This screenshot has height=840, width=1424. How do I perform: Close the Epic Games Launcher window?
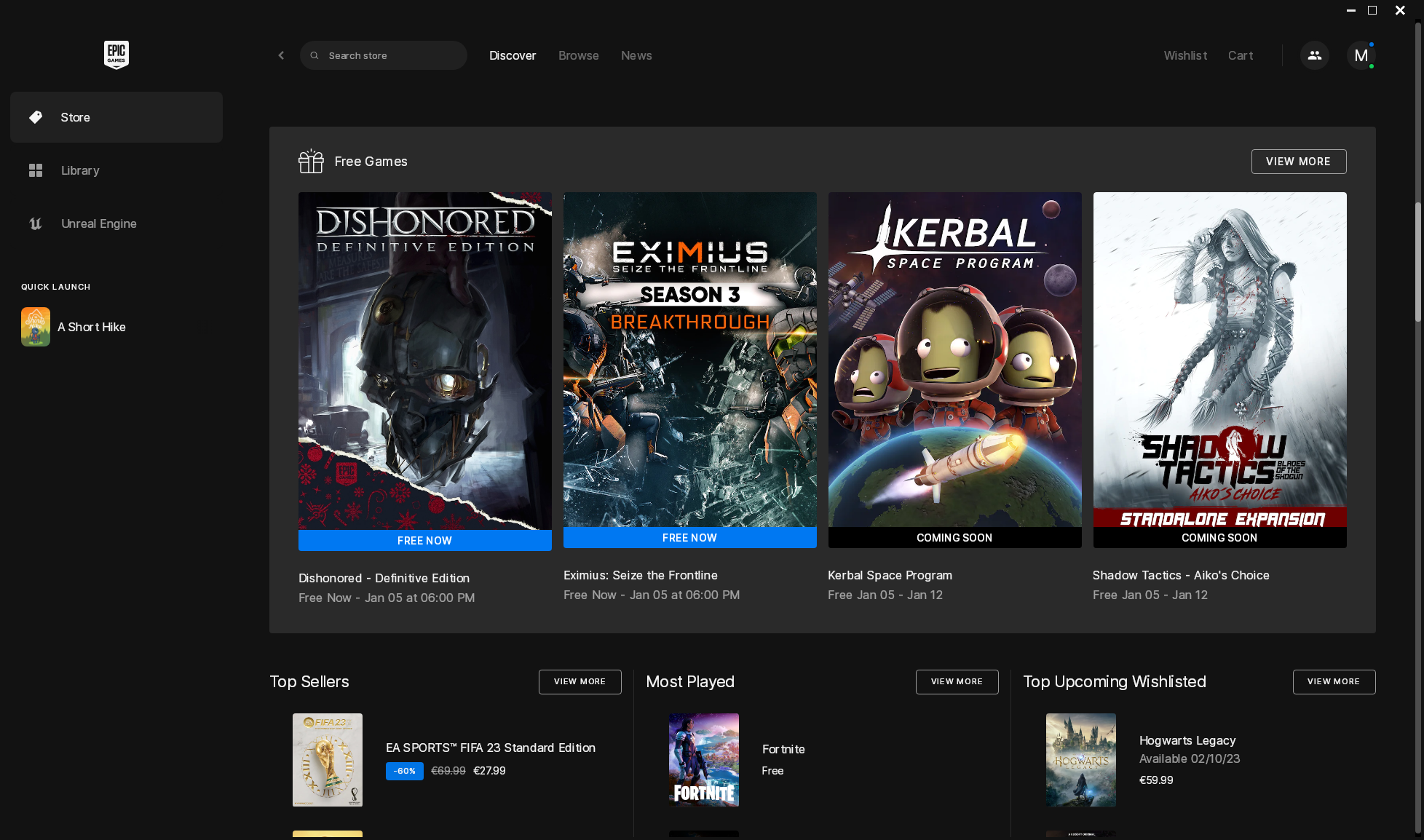coord(1400,10)
